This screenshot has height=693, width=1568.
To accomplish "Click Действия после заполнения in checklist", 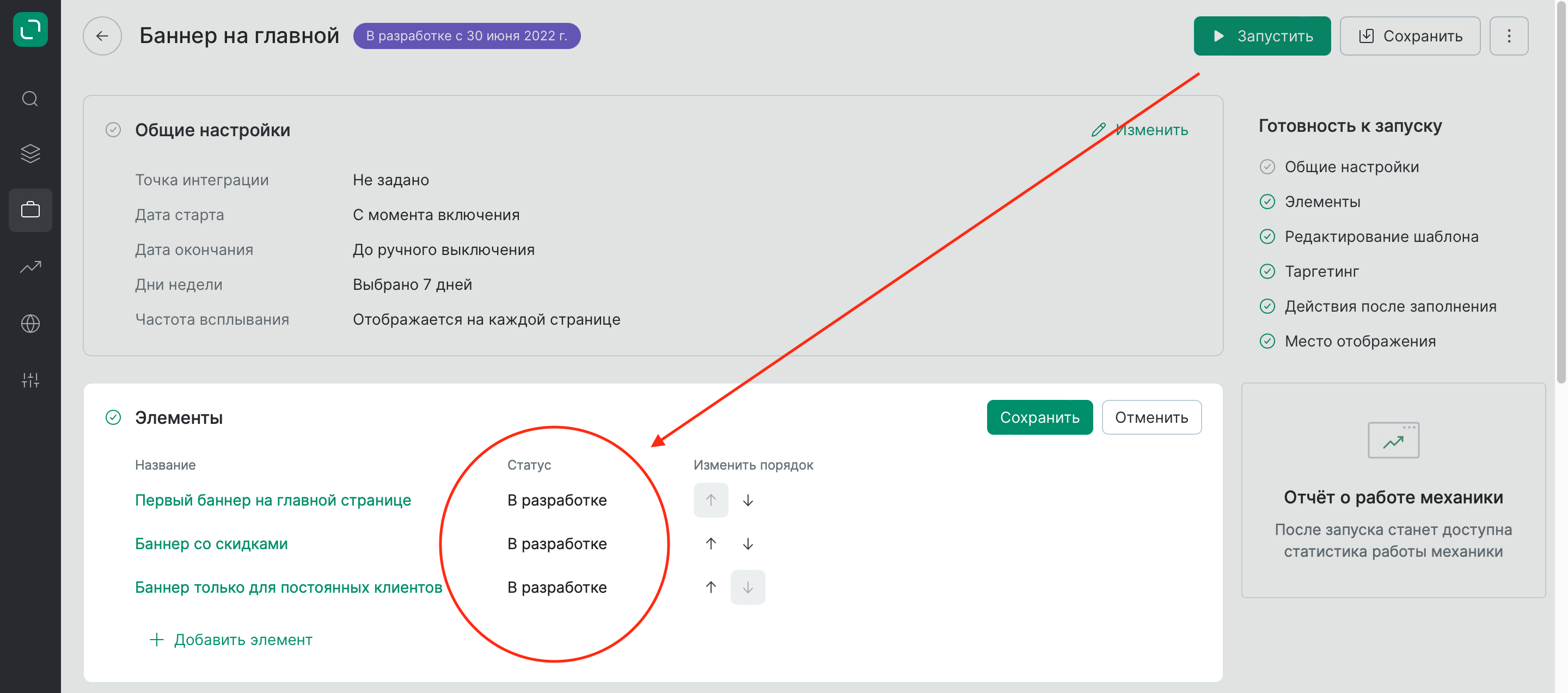I will (1391, 306).
